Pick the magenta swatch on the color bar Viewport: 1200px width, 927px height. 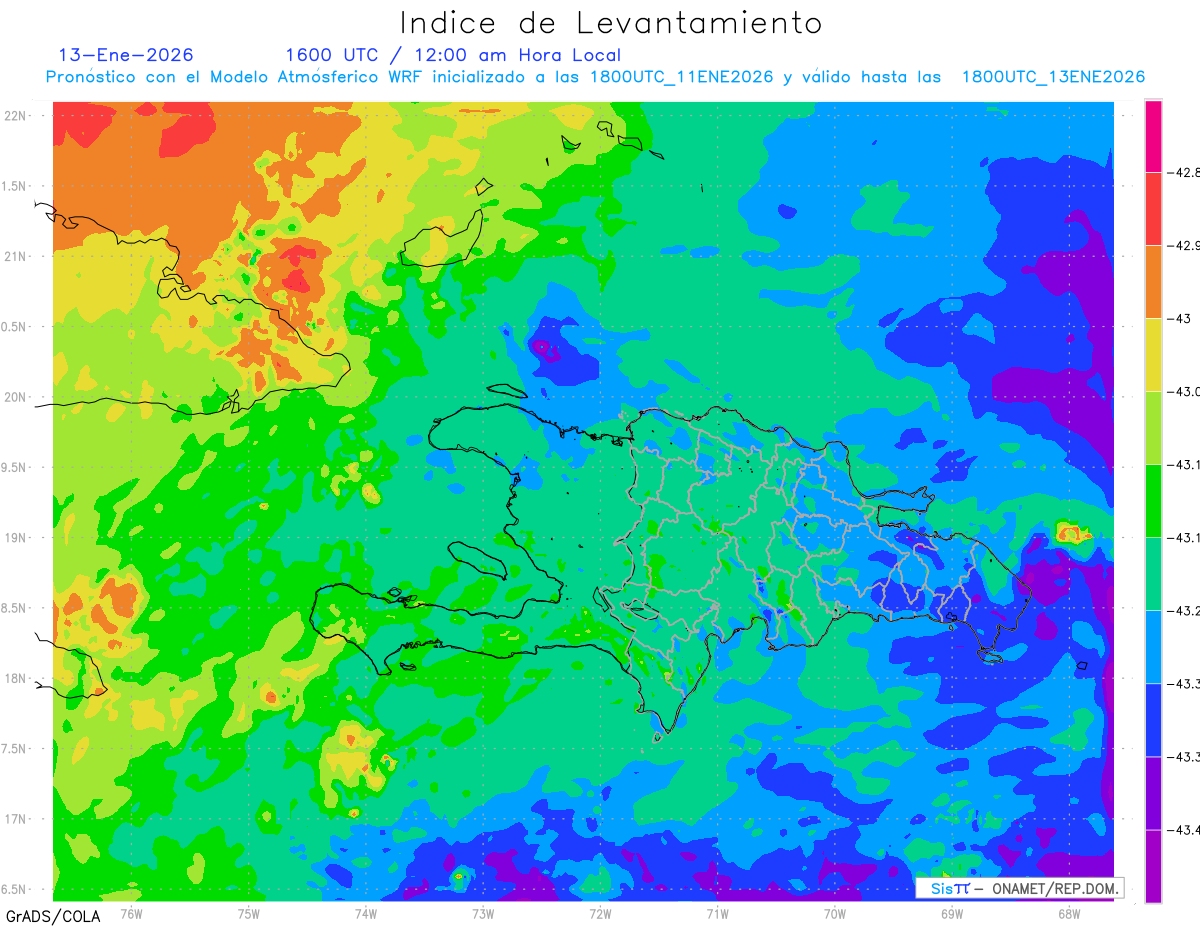click(1153, 136)
